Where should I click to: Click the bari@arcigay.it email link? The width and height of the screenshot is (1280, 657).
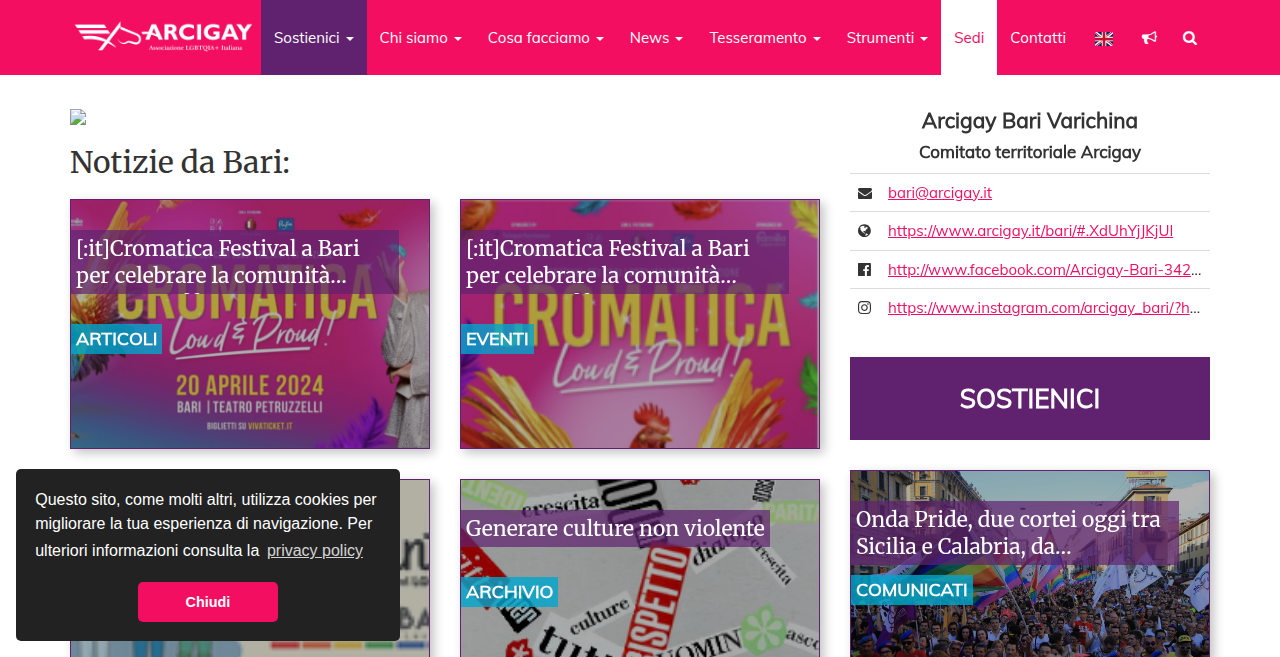pyautogui.click(x=940, y=193)
